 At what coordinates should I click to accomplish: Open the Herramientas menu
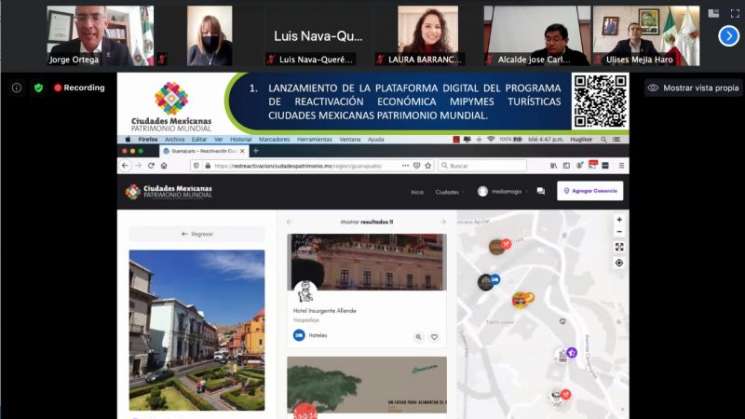pyautogui.click(x=314, y=140)
